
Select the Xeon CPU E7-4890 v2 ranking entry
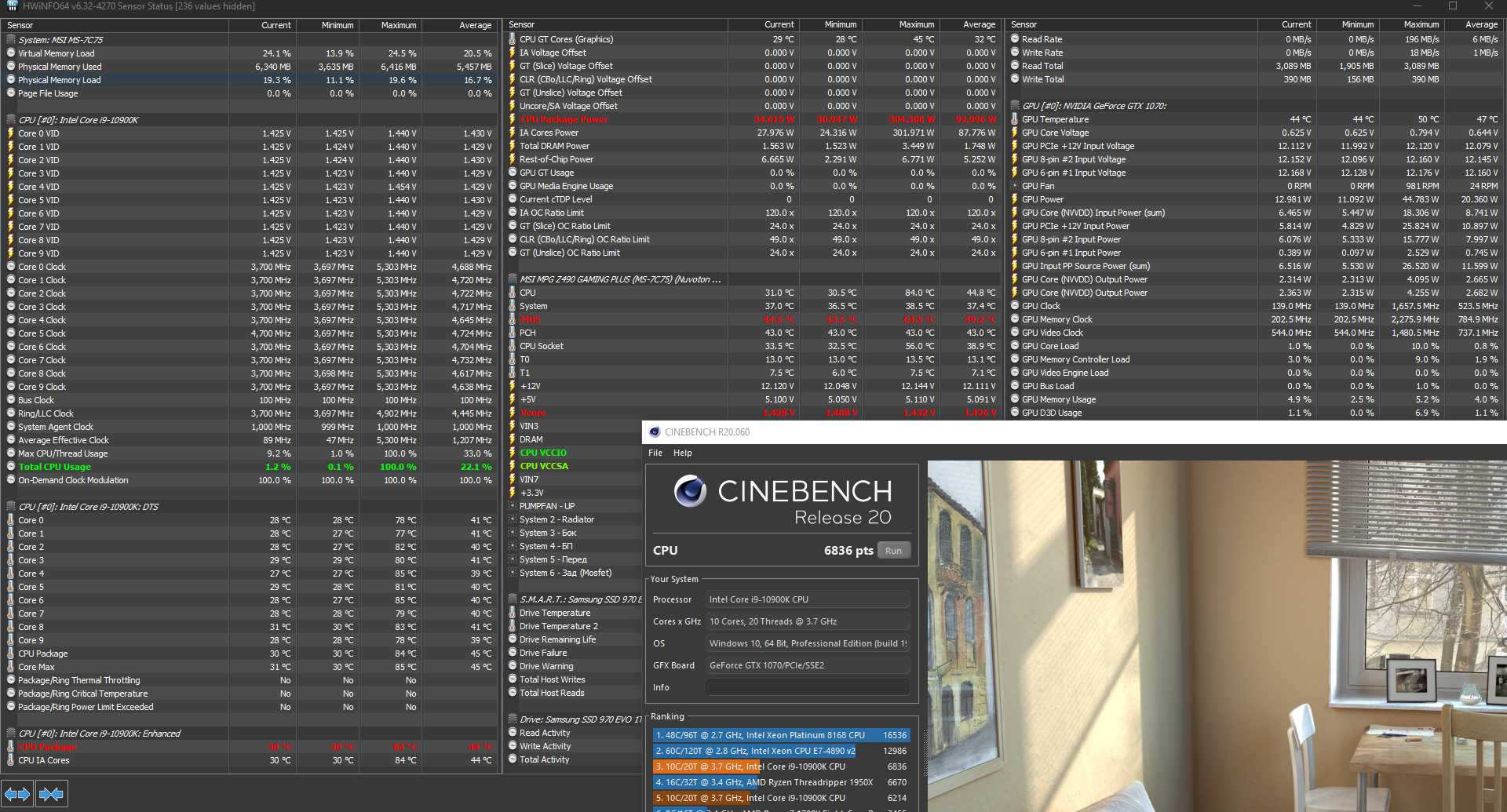(x=782, y=751)
